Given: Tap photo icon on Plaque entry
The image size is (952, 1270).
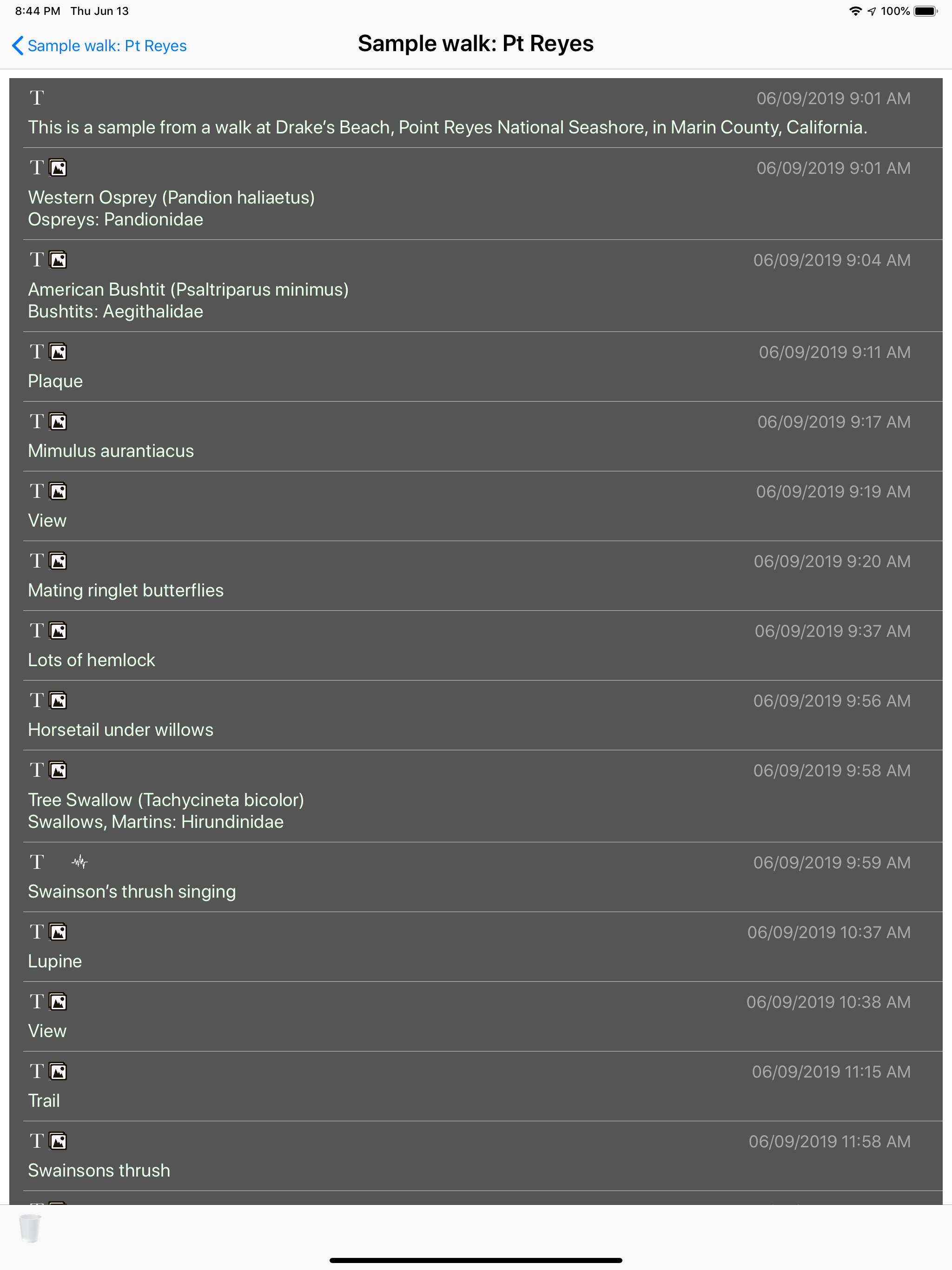Looking at the screenshot, I should click(x=58, y=351).
